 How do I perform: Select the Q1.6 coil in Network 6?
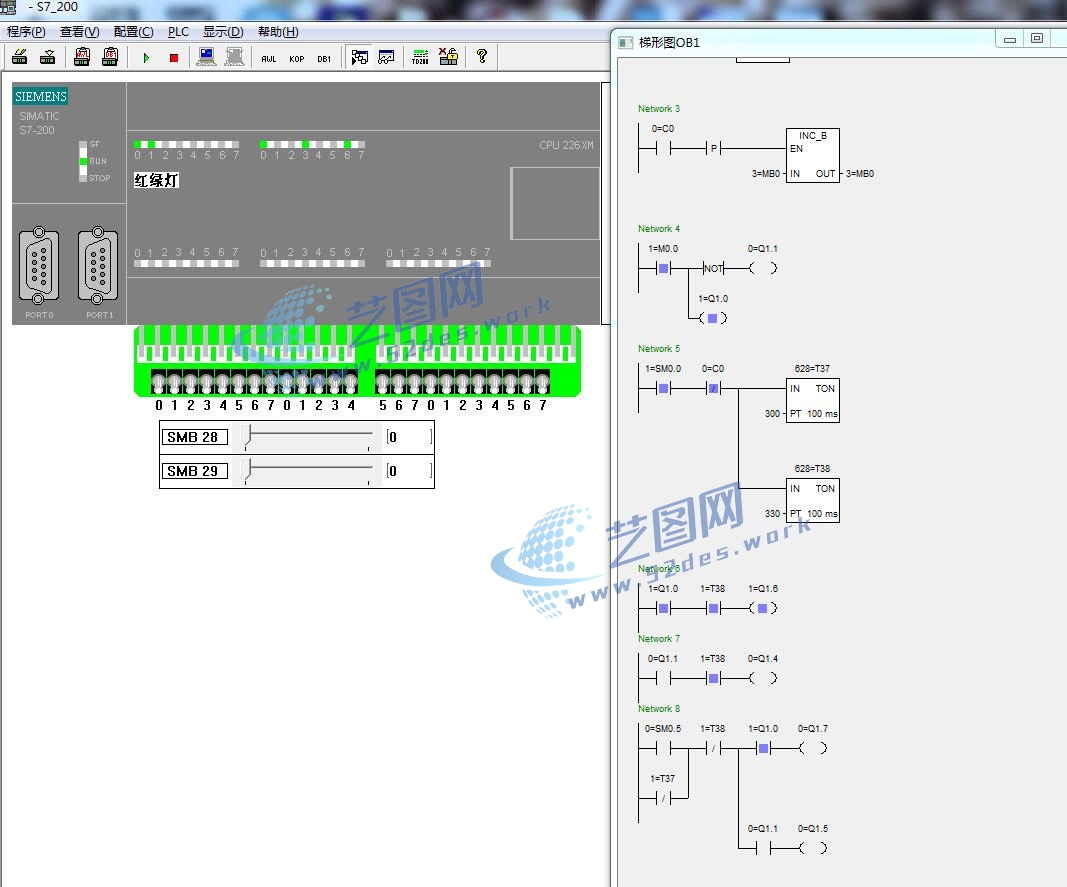[763, 608]
